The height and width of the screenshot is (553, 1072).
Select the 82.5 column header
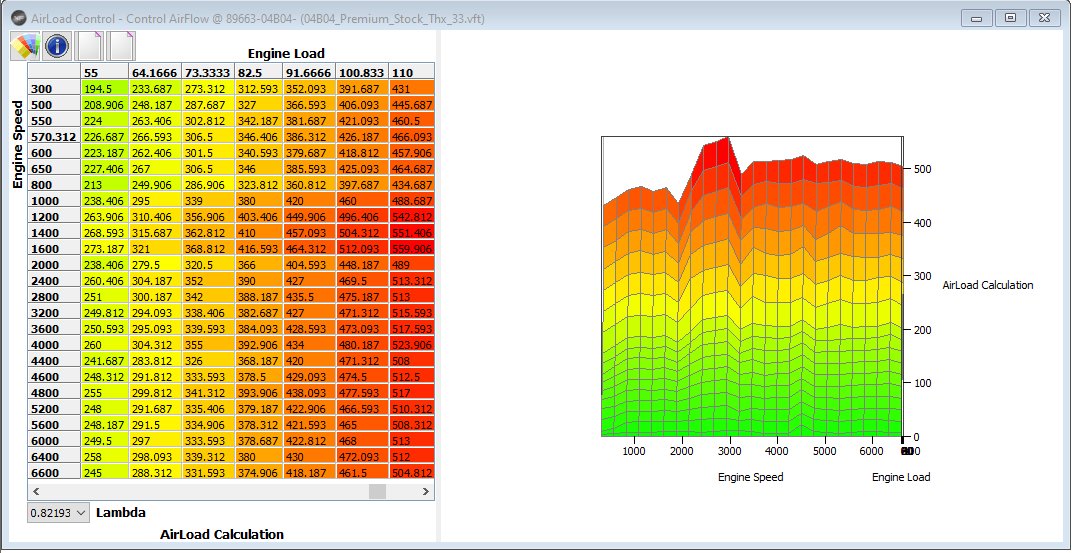click(259, 72)
